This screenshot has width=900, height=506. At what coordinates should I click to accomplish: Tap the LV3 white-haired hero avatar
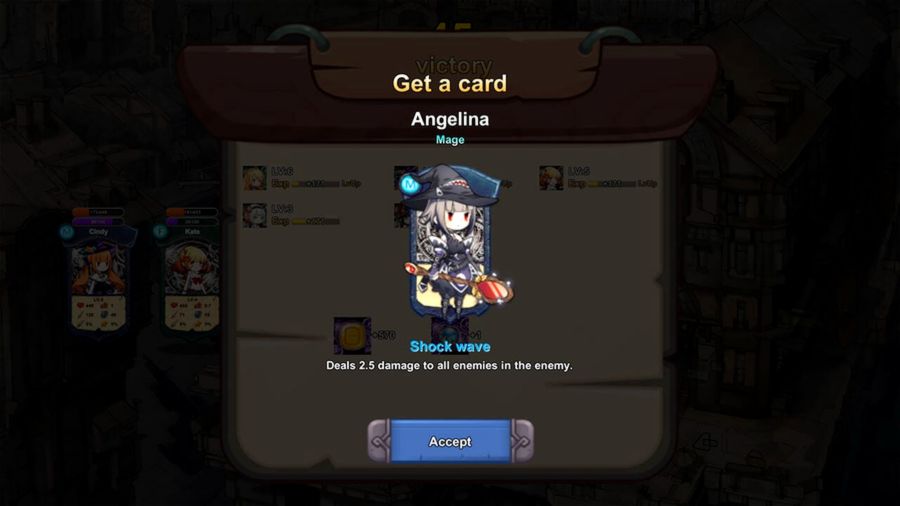[254, 216]
